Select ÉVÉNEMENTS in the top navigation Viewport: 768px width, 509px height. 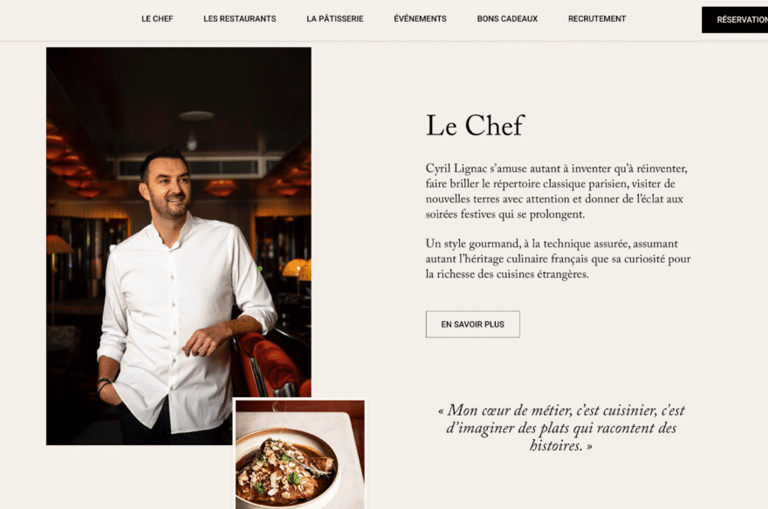tap(420, 19)
